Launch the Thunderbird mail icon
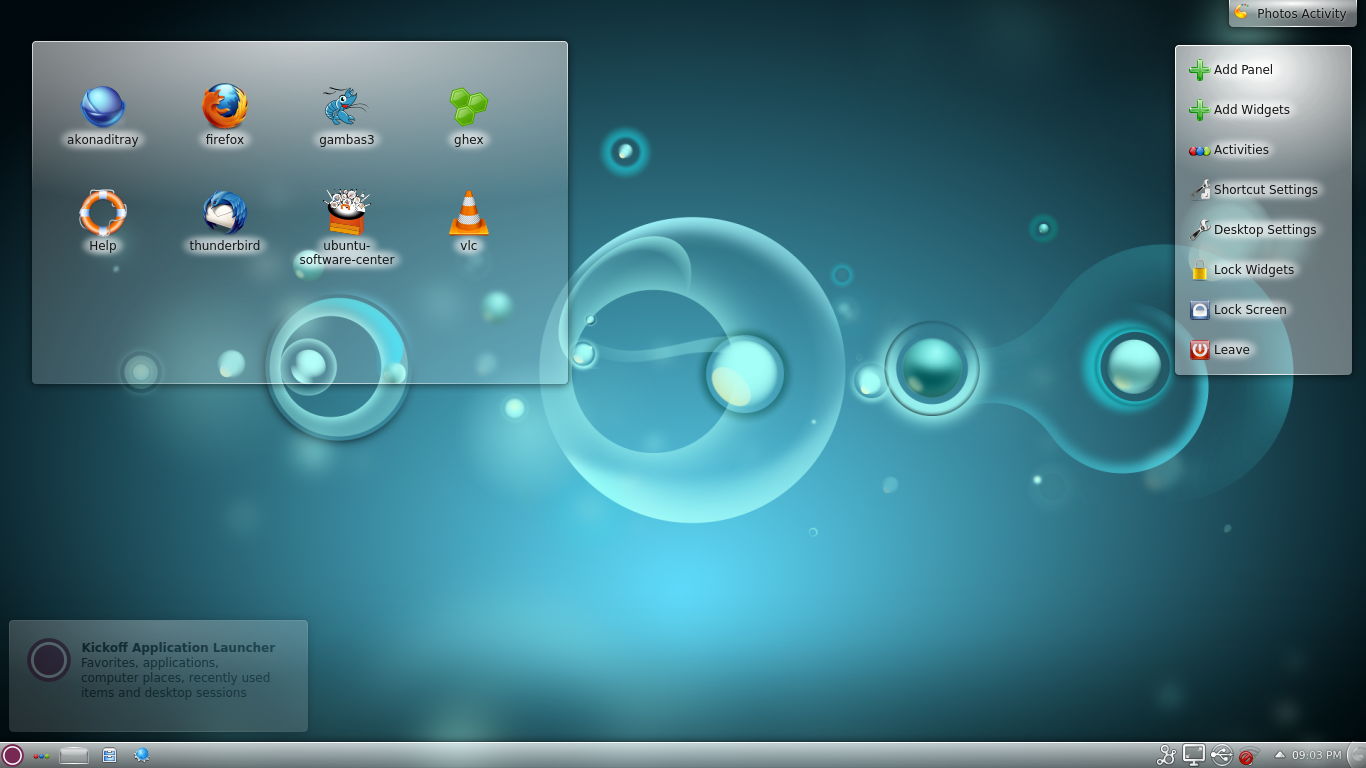 (x=225, y=212)
